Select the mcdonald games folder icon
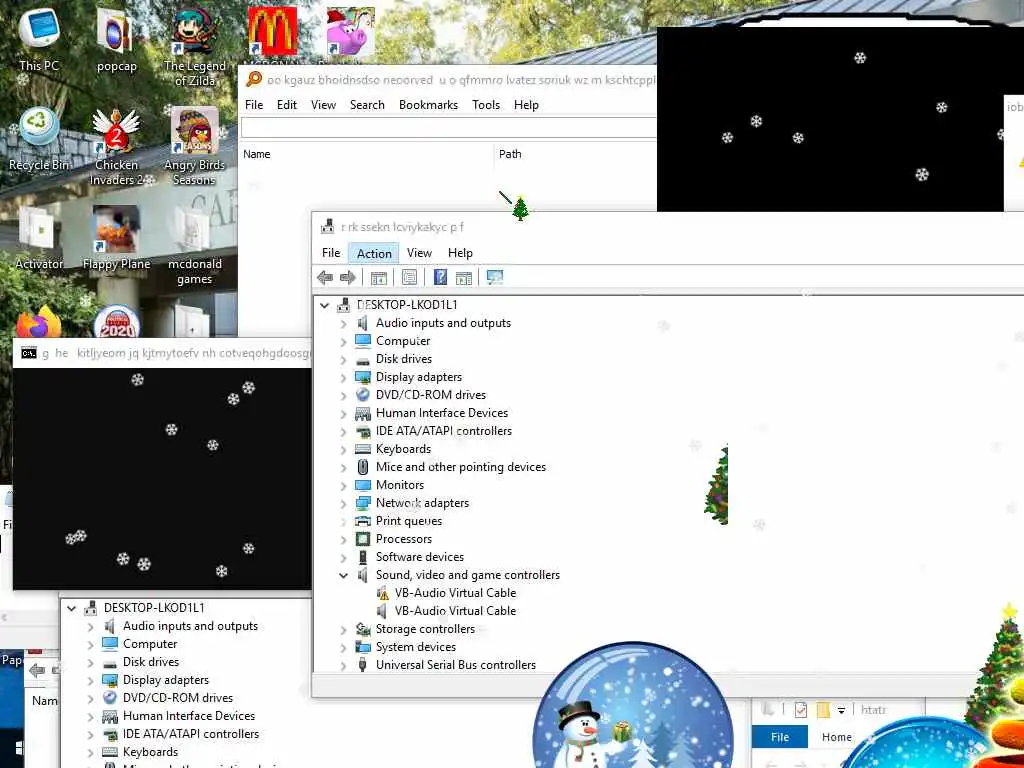Screen dimensions: 1024x768 point(195,246)
